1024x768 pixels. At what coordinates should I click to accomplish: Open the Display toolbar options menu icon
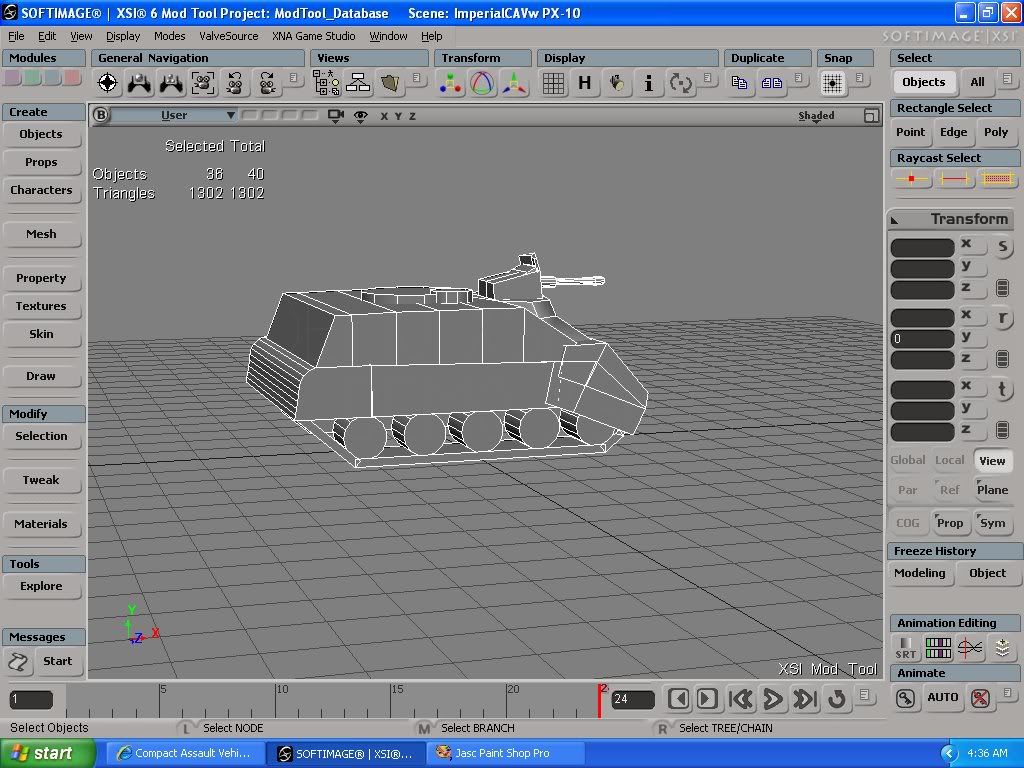point(707,78)
